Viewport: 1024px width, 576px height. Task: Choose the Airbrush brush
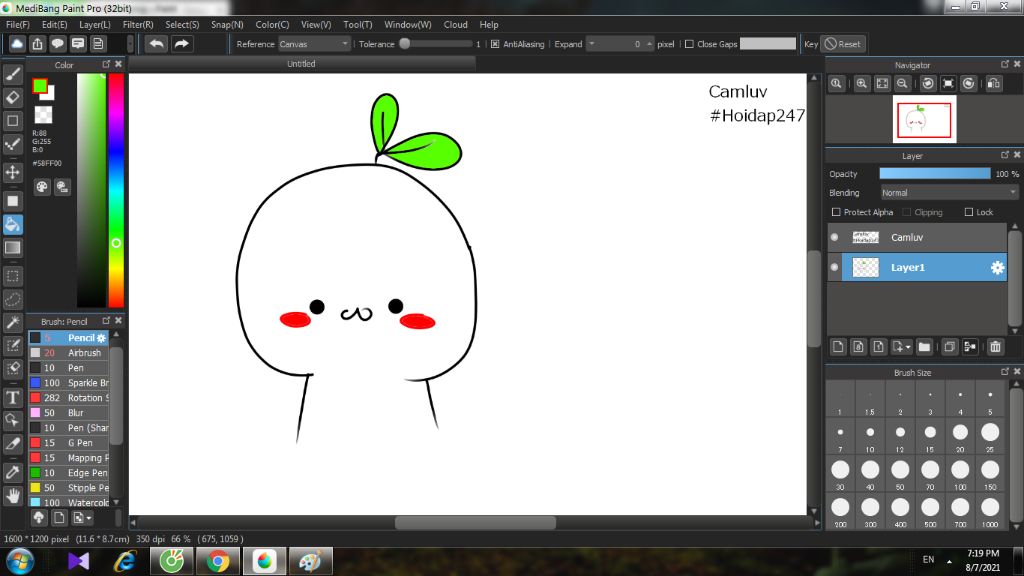[x=69, y=353]
